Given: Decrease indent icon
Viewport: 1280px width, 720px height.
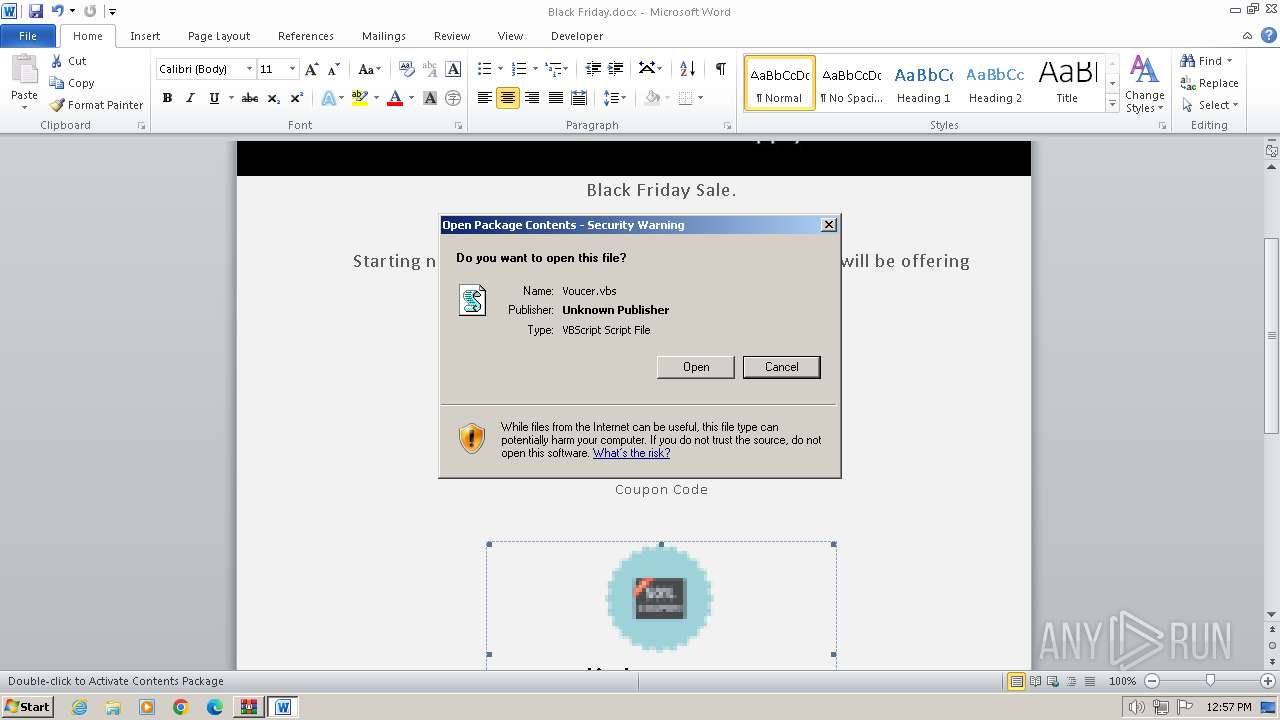Looking at the screenshot, I should pos(593,69).
